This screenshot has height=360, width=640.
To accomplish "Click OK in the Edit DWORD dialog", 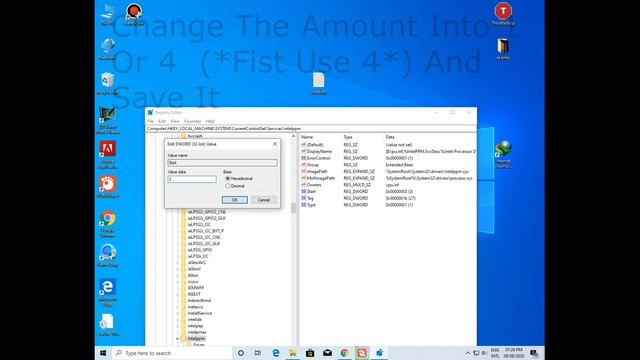I will [235, 200].
